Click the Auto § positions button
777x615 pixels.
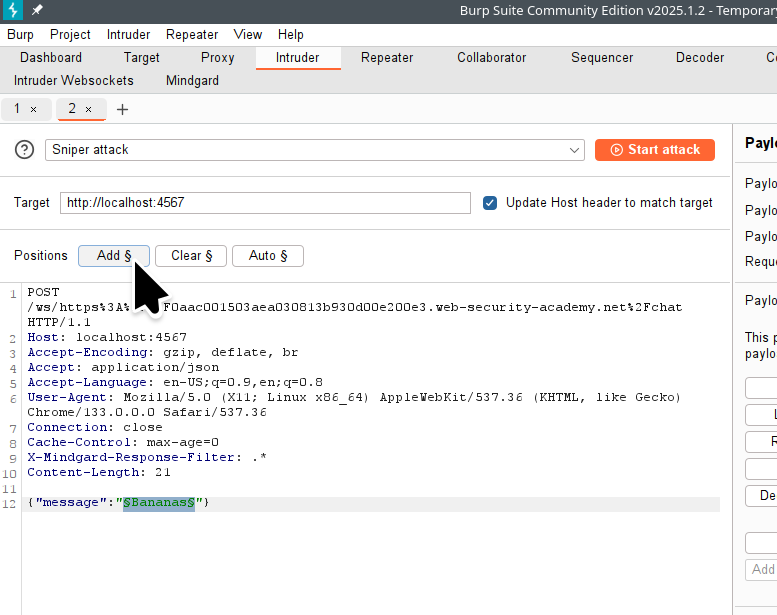268,256
